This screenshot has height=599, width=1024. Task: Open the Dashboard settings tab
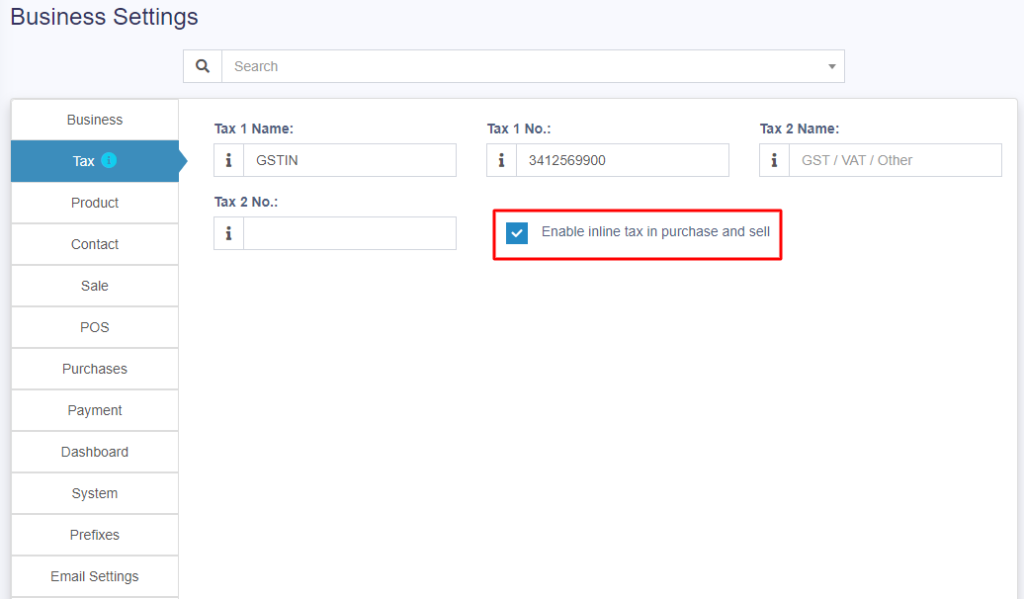click(x=95, y=452)
